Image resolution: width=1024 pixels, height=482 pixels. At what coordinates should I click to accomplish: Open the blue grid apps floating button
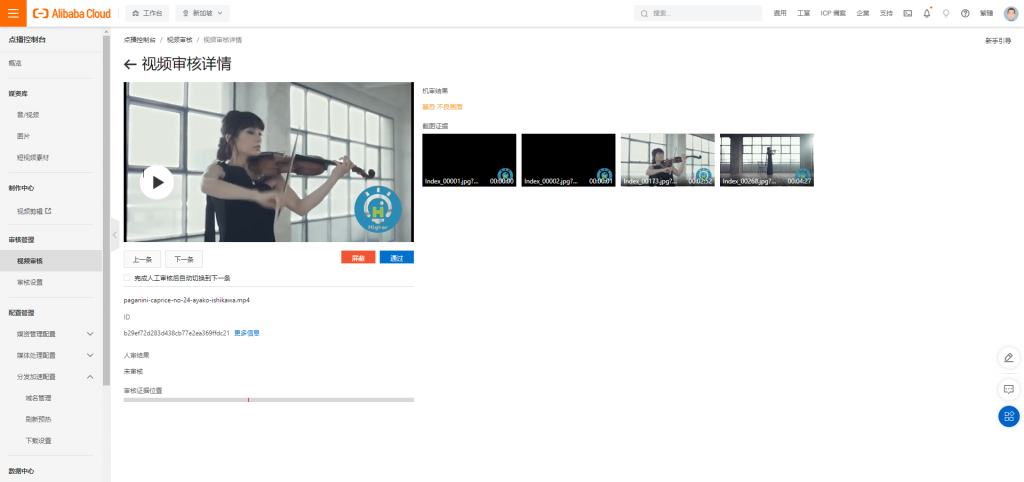point(1008,417)
